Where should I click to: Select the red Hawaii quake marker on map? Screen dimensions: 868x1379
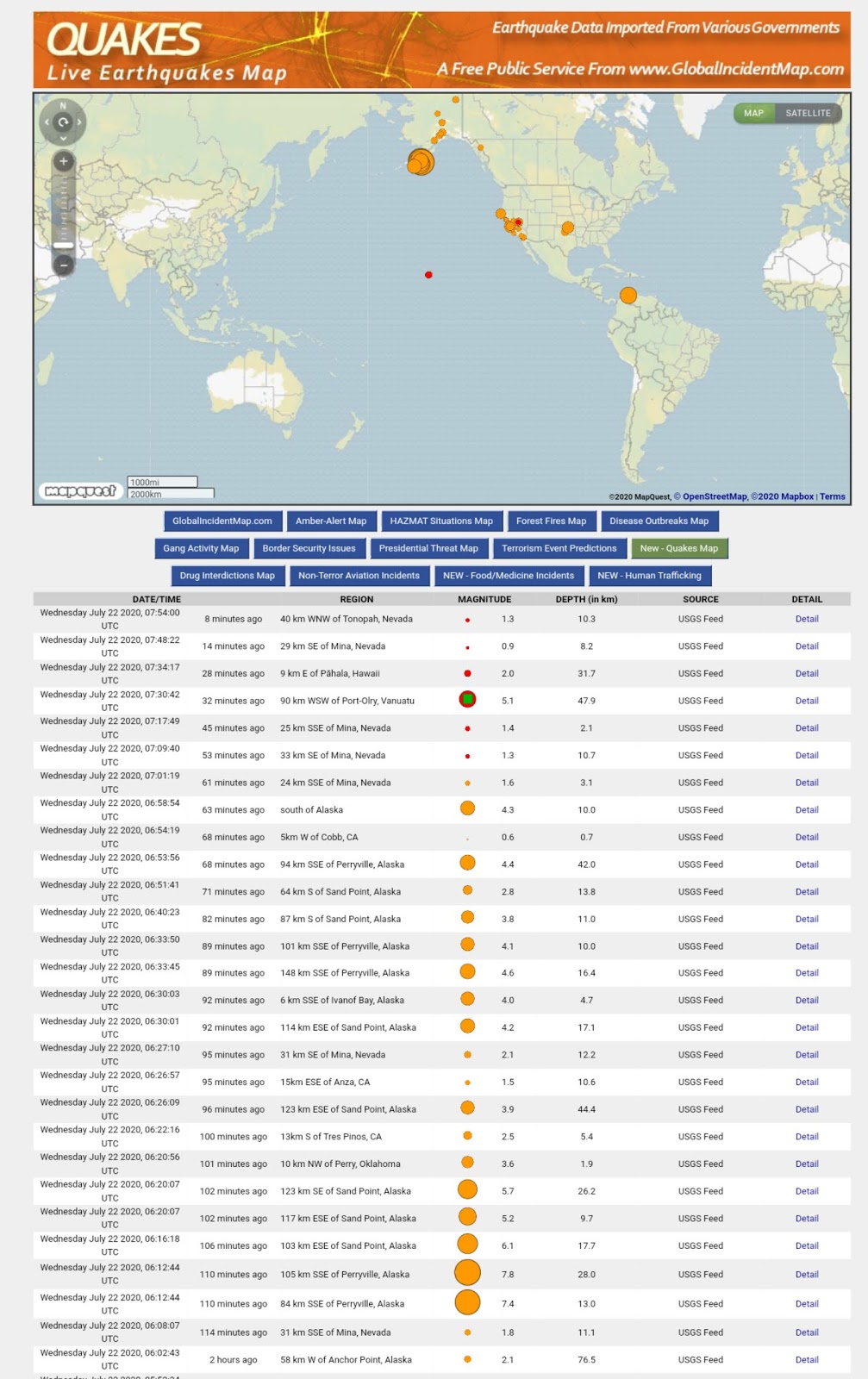pyautogui.click(x=428, y=275)
